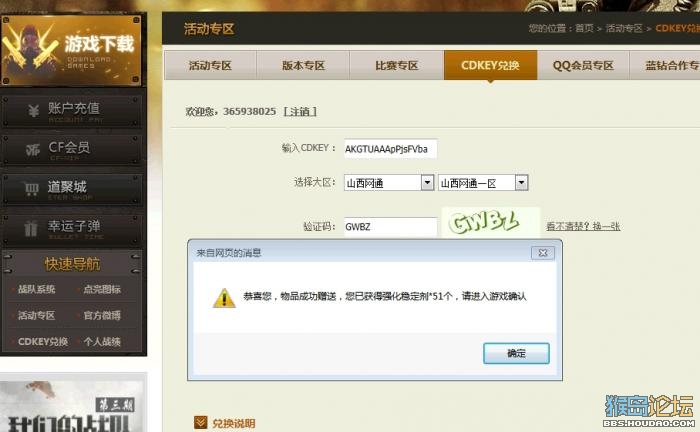Open the 道聚城 item shop
This screenshot has height=432, width=700.
[x=71, y=189]
